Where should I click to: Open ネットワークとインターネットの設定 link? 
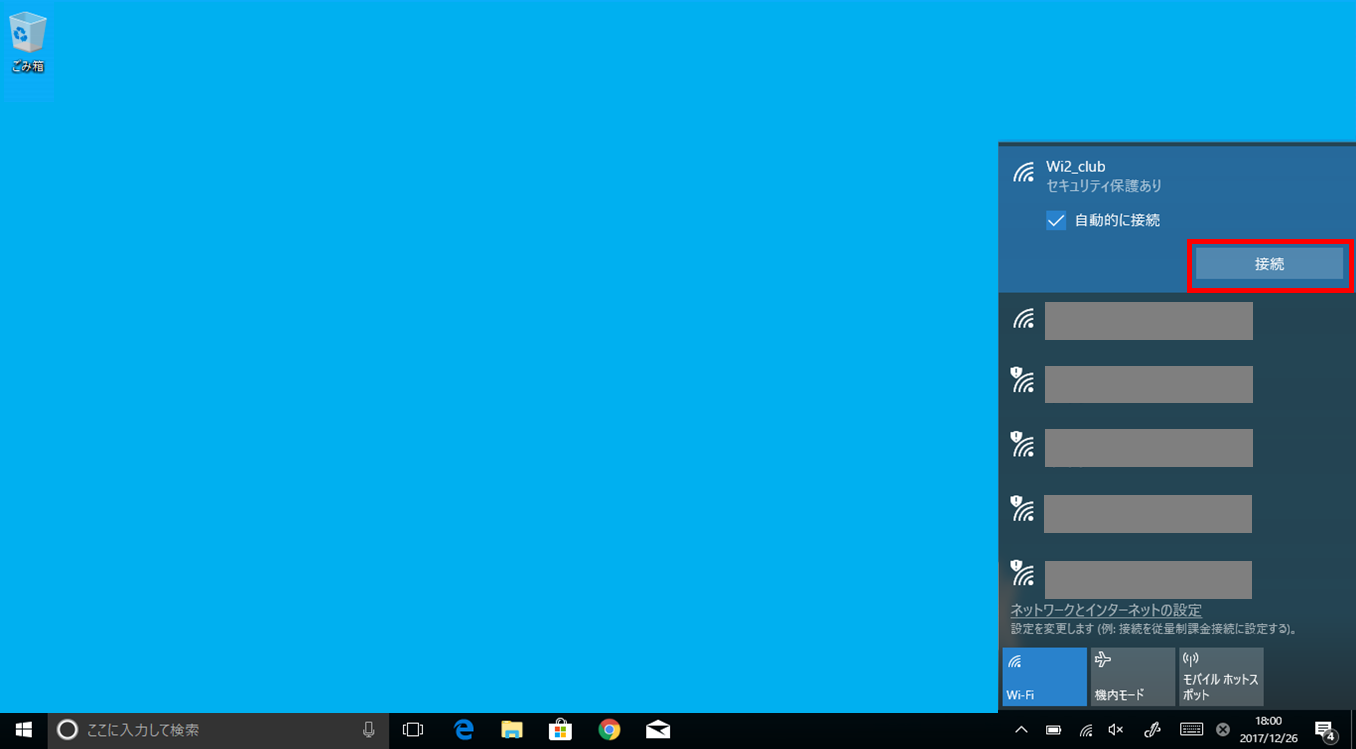pyautogui.click(x=1106, y=610)
